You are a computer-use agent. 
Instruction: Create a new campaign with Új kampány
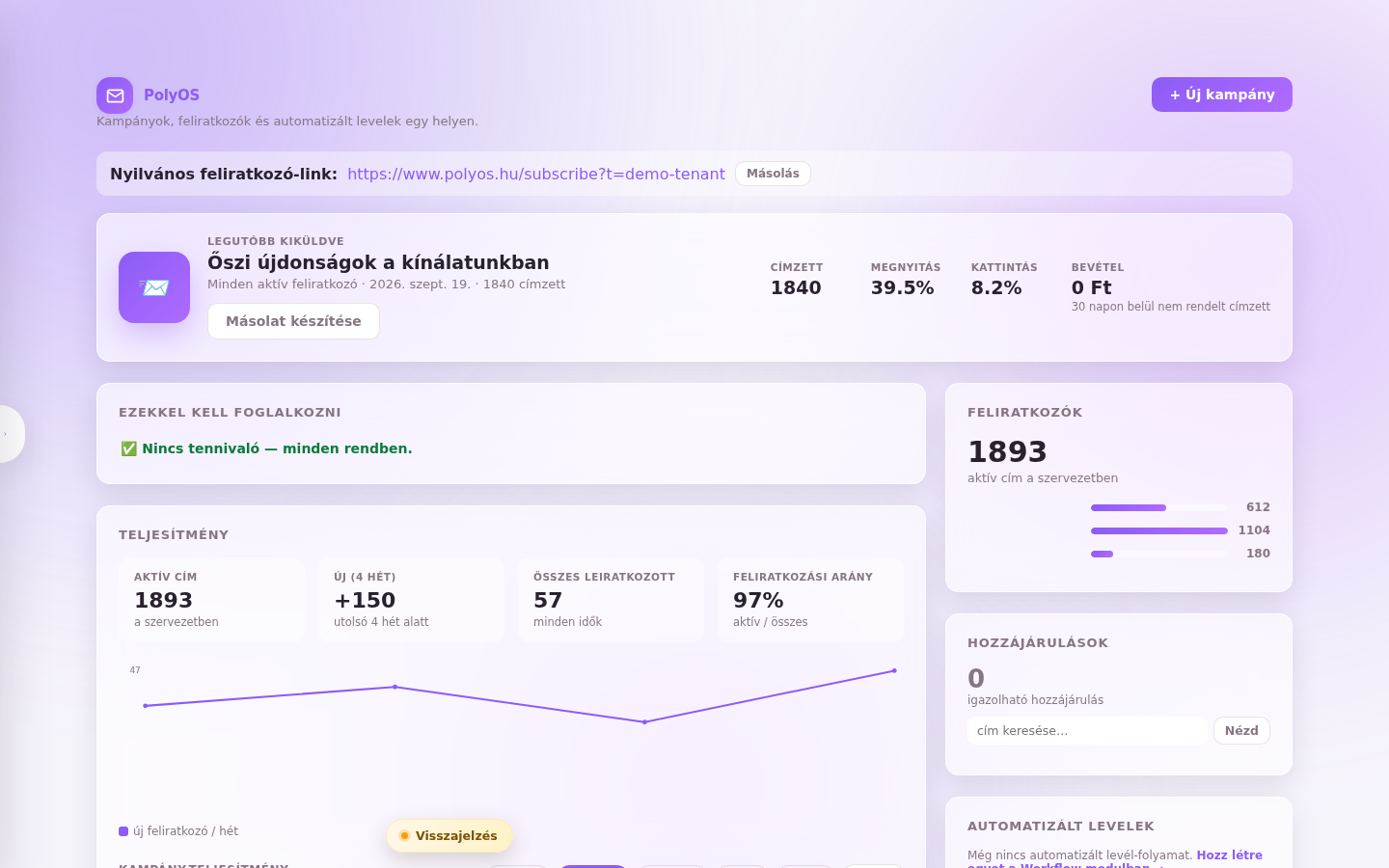tap(1222, 95)
